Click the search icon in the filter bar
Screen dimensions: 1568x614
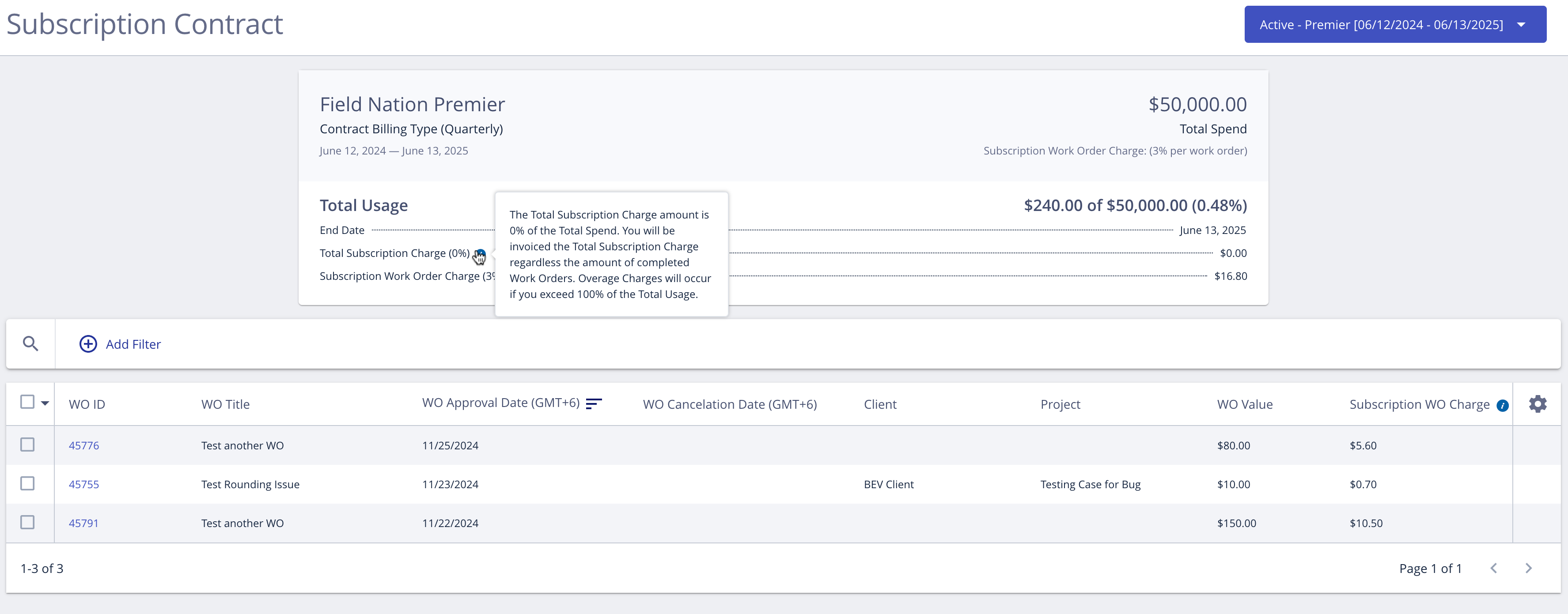point(30,343)
